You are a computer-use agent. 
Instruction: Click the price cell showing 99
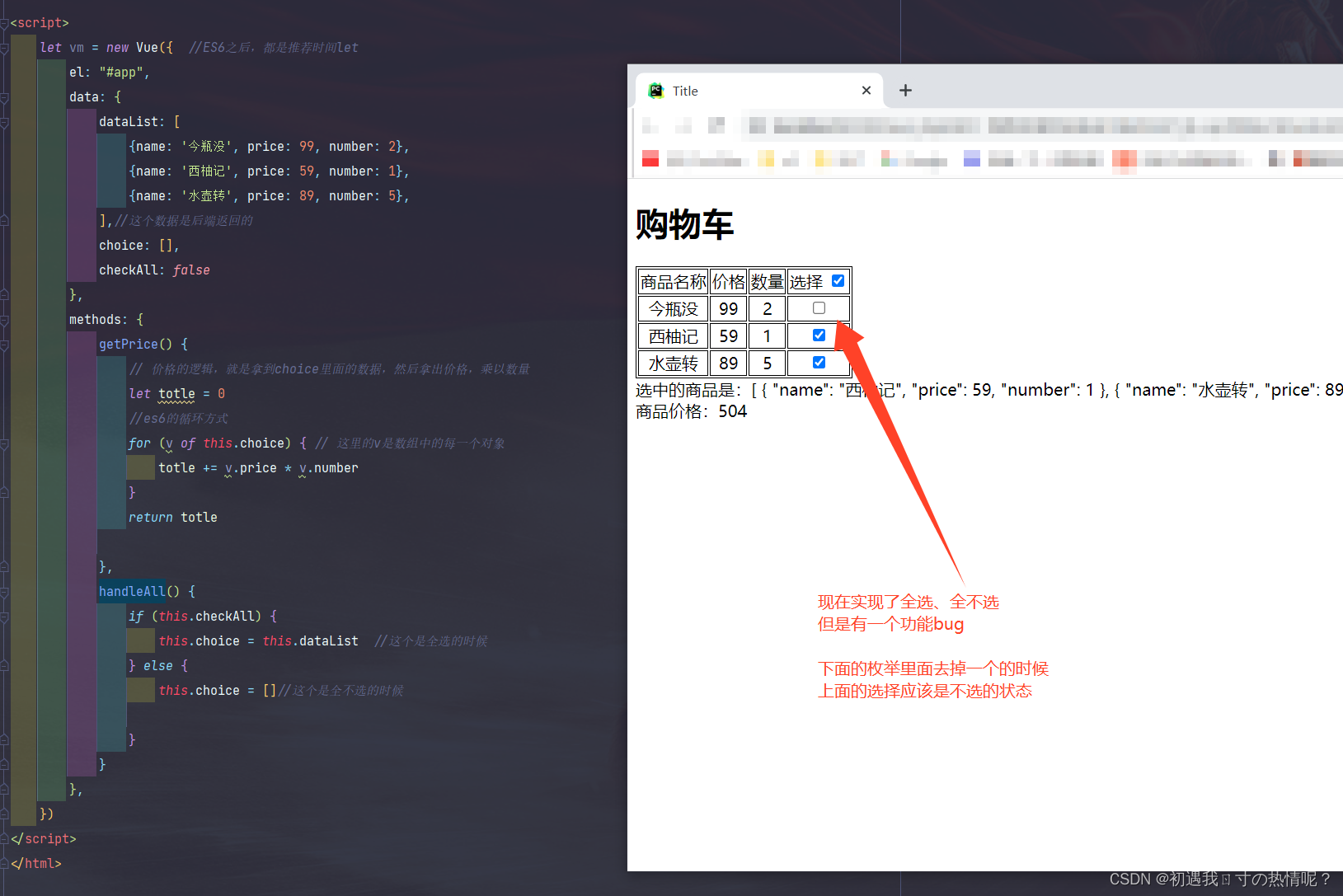tap(729, 309)
